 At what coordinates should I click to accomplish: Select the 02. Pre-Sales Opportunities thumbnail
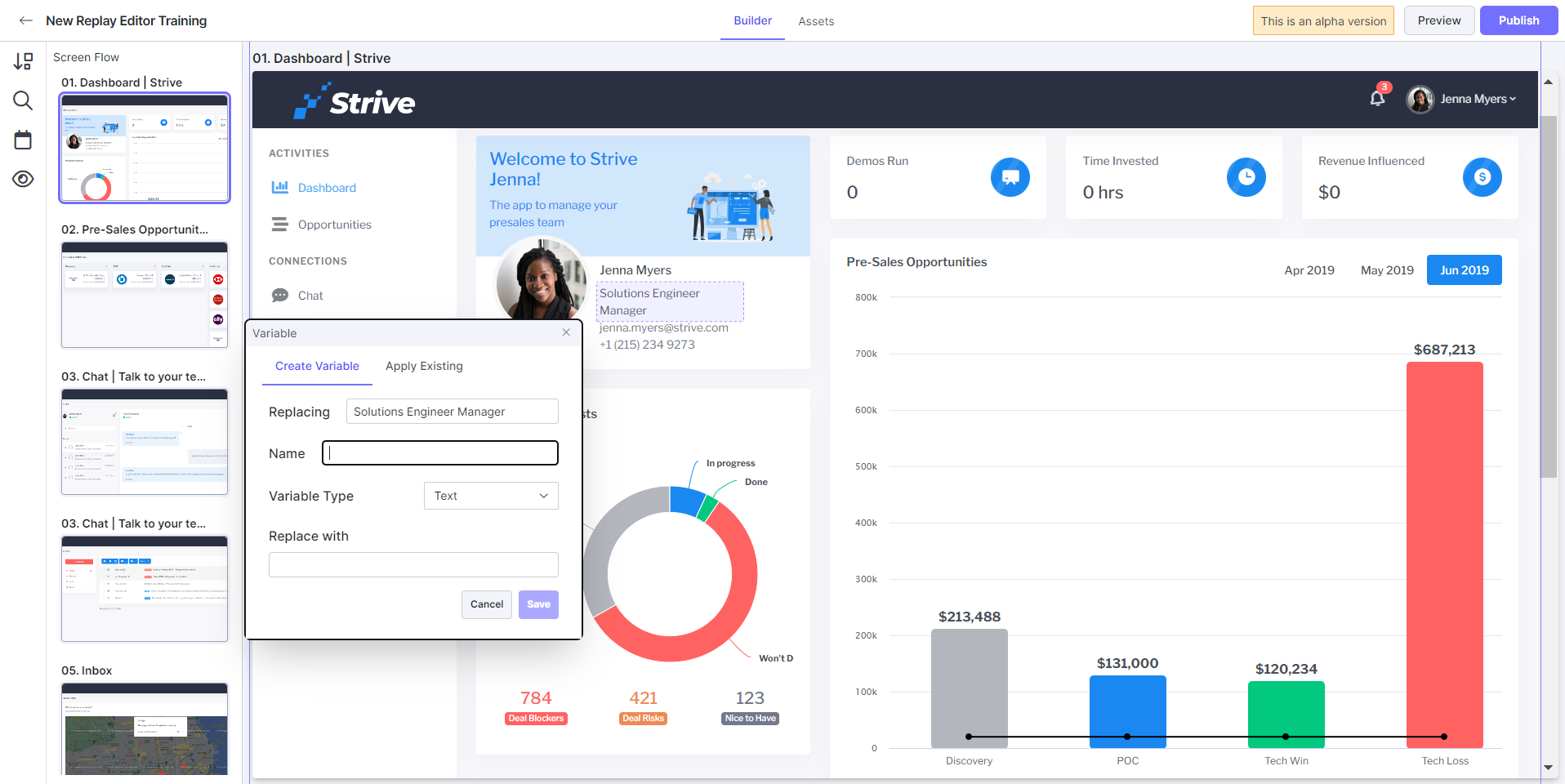point(145,295)
